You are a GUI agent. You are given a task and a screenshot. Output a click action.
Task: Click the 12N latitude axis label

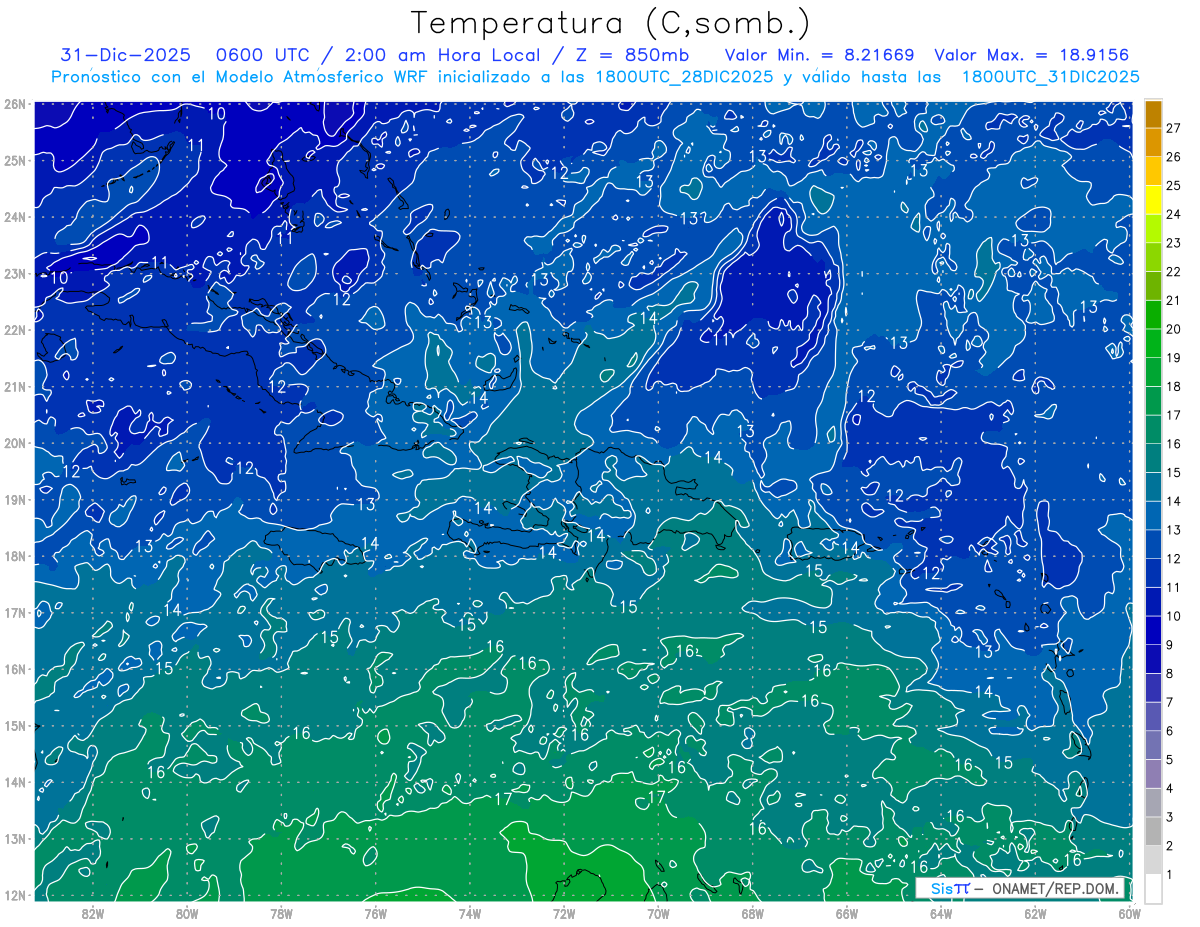click(x=14, y=895)
